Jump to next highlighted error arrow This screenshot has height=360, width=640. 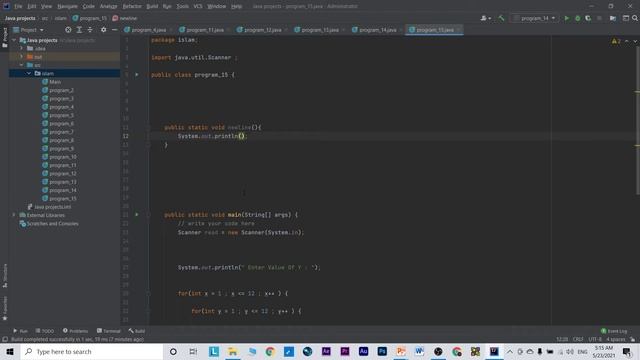tap(635, 41)
